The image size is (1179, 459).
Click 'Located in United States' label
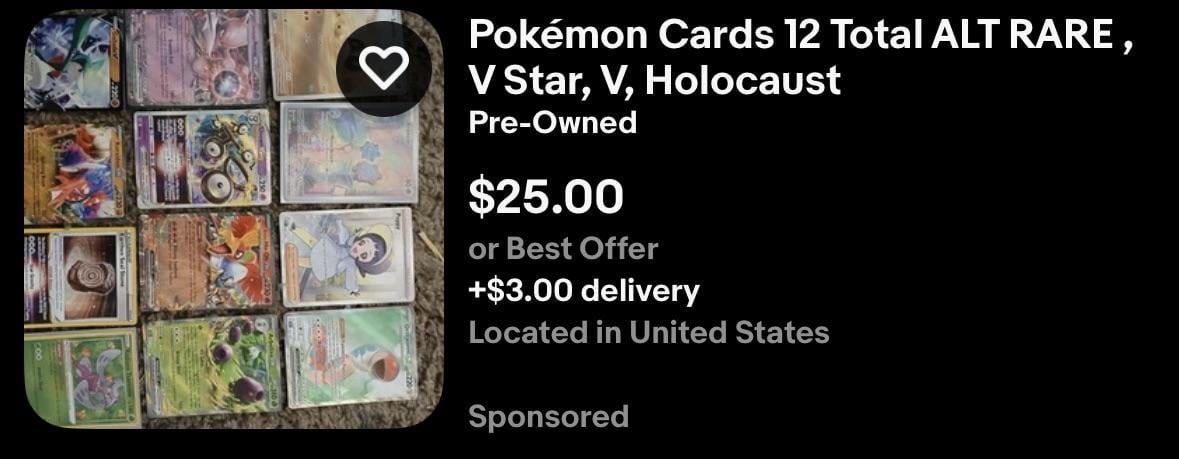[649, 332]
